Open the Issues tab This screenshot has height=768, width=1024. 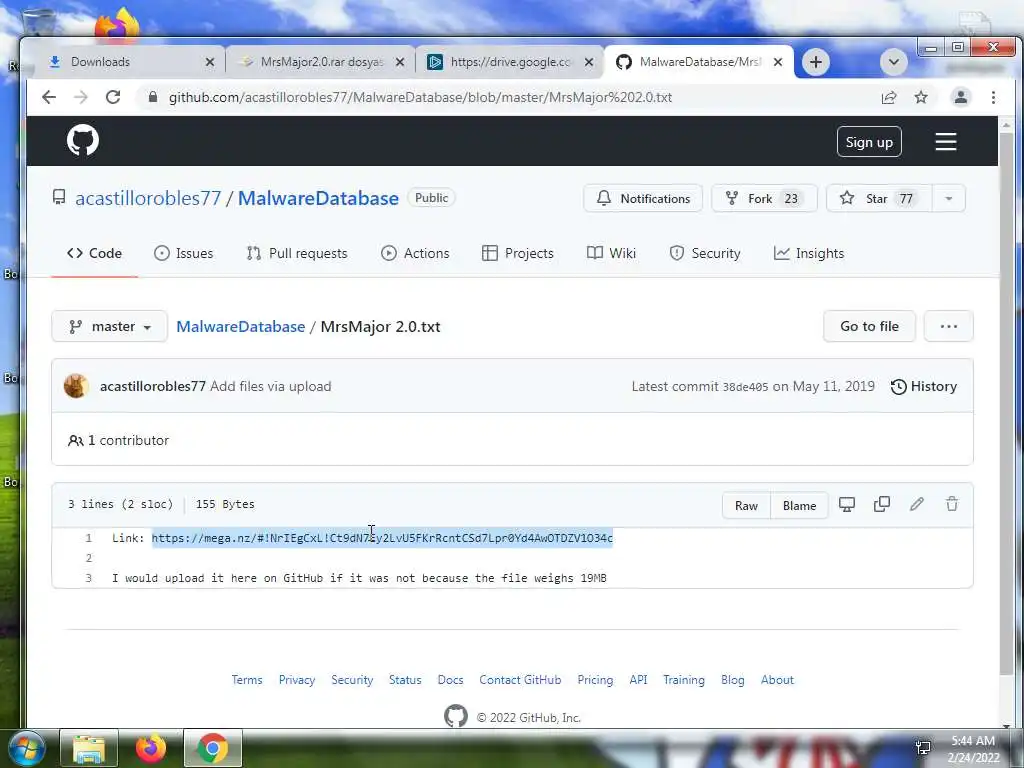coord(184,253)
